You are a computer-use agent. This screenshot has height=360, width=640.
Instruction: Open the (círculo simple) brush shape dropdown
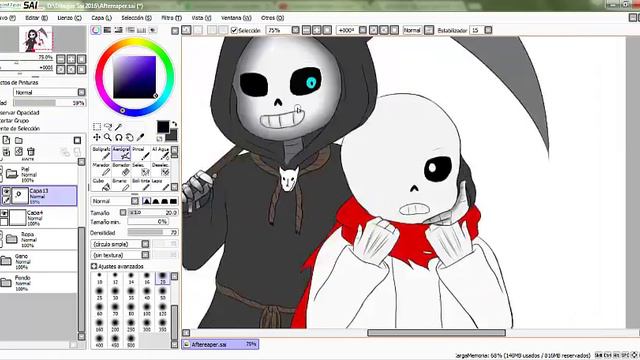120,244
